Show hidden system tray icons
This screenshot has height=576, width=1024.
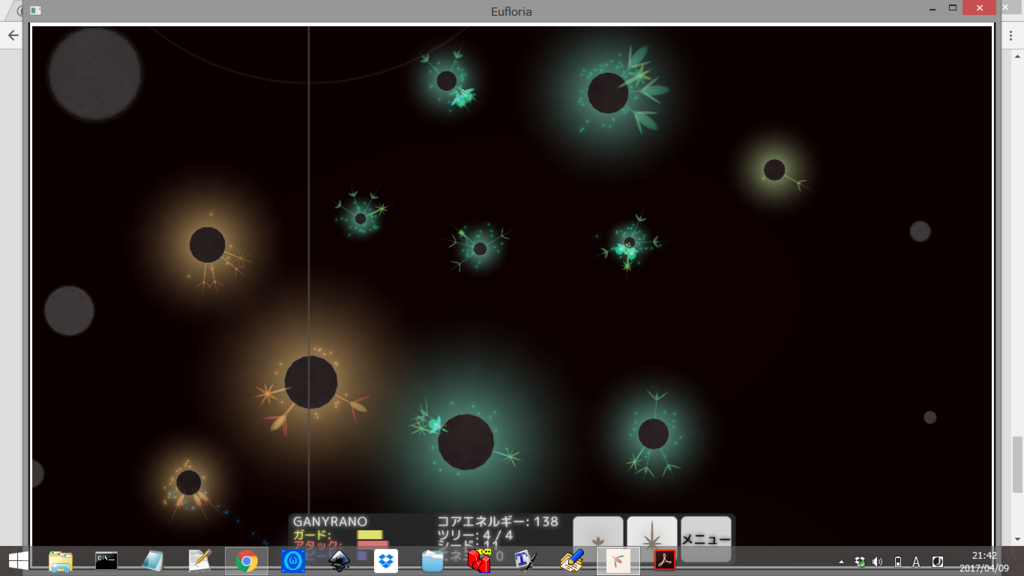[x=841, y=562]
